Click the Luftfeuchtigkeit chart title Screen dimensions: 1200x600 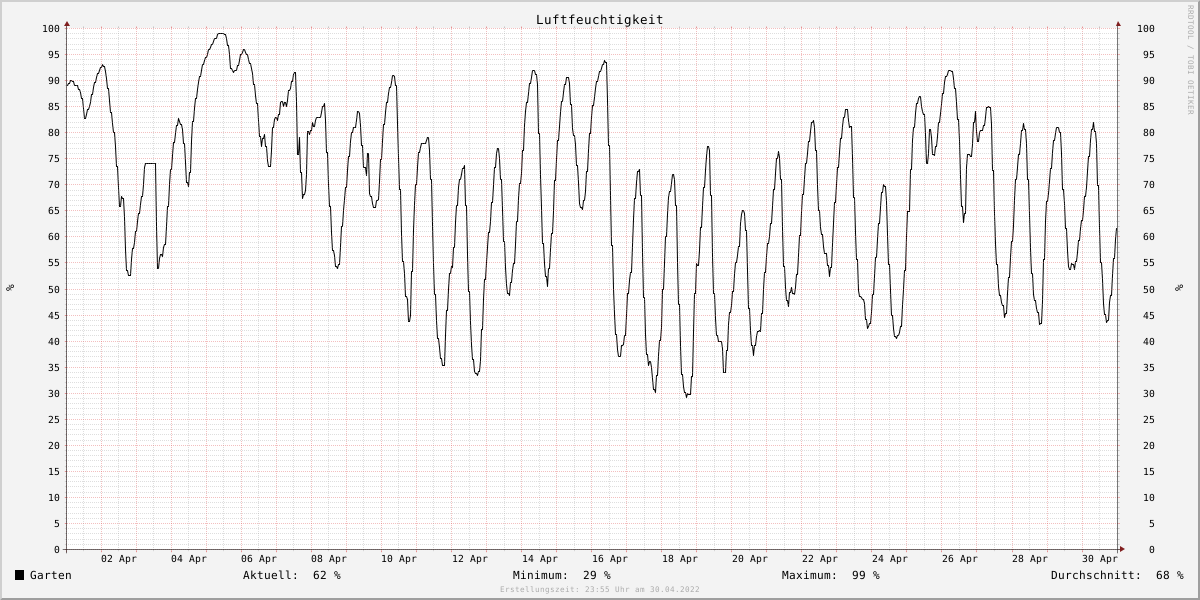[599, 20]
